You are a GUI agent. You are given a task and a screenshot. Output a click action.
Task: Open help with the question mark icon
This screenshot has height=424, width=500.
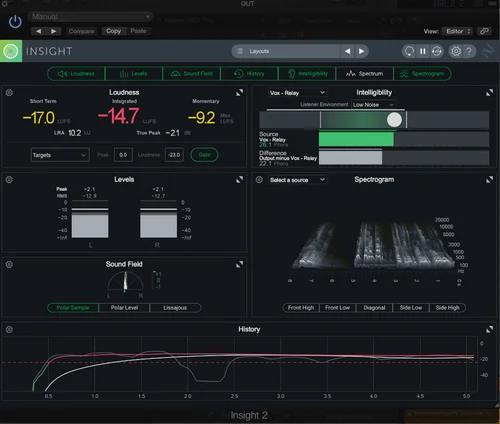(469, 51)
